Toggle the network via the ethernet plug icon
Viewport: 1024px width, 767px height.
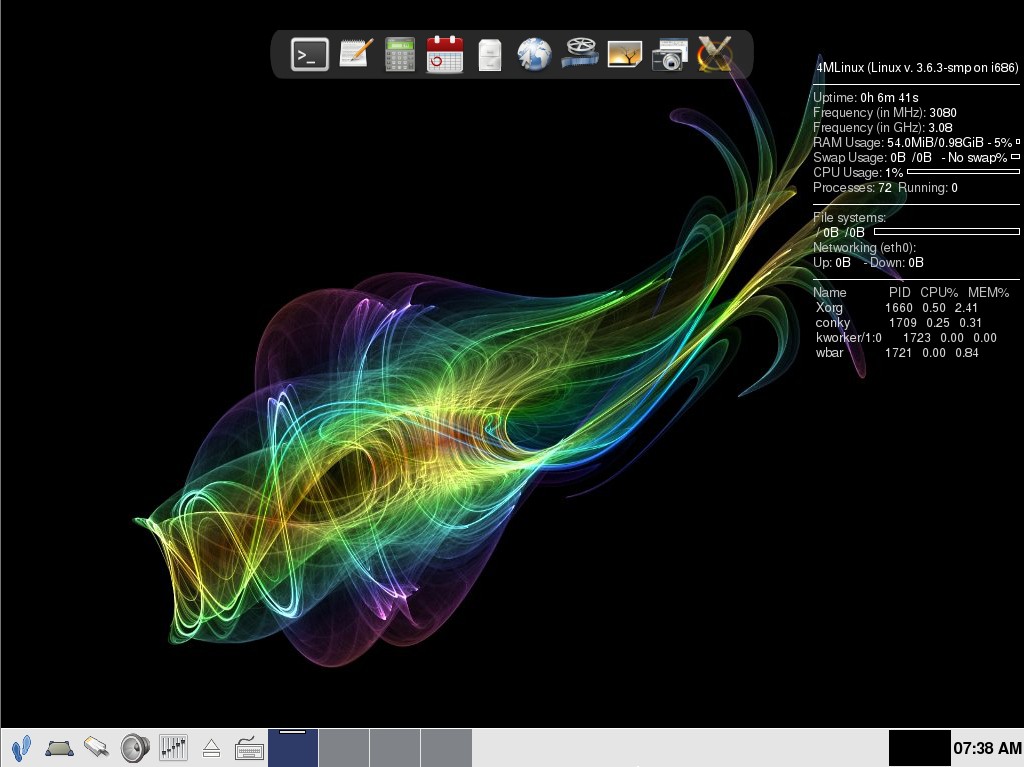coord(96,747)
